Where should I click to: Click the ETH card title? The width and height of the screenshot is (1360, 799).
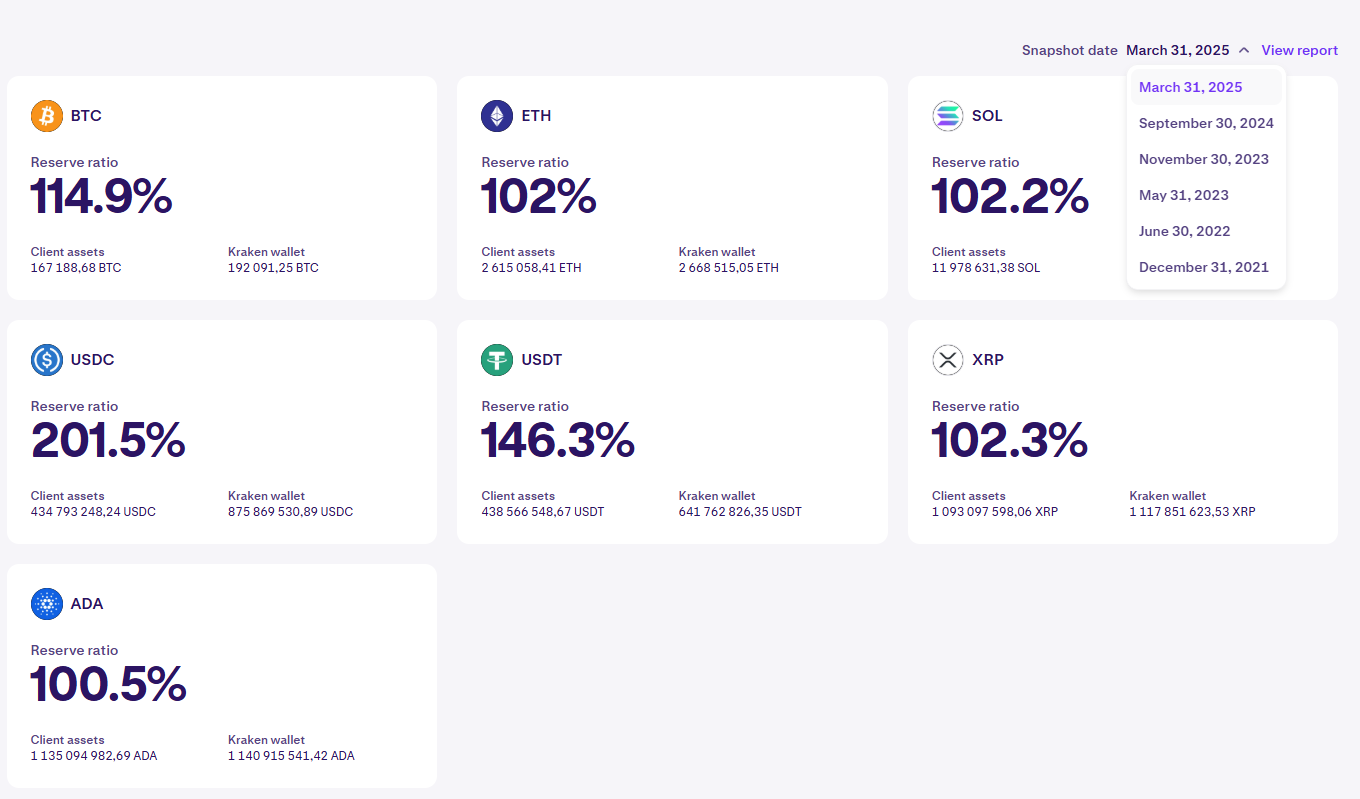(x=536, y=116)
